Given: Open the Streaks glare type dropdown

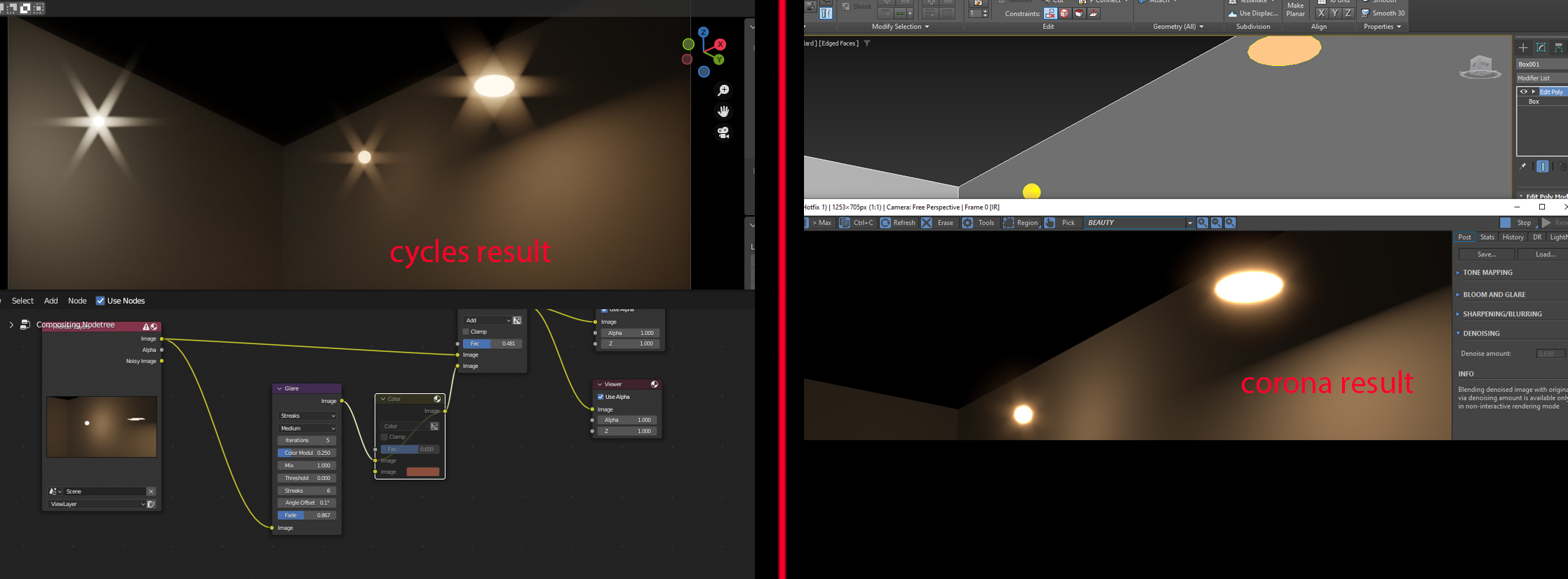Looking at the screenshot, I should click(307, 416).
